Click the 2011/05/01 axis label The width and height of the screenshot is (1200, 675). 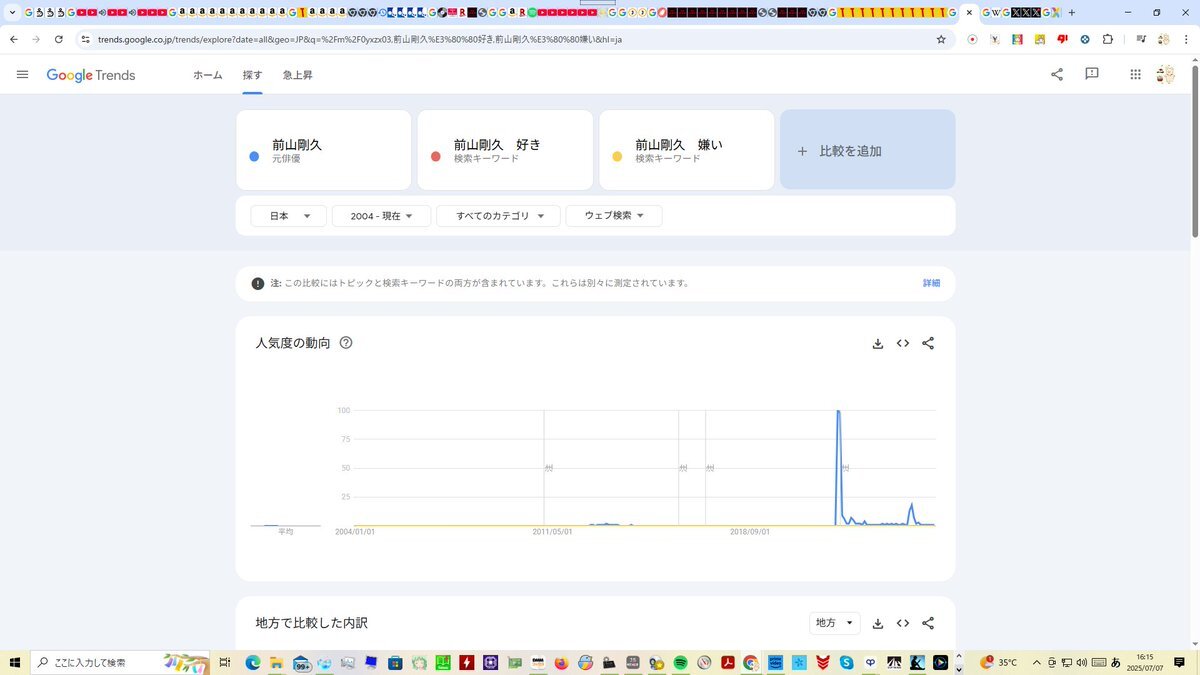(553, 532)
